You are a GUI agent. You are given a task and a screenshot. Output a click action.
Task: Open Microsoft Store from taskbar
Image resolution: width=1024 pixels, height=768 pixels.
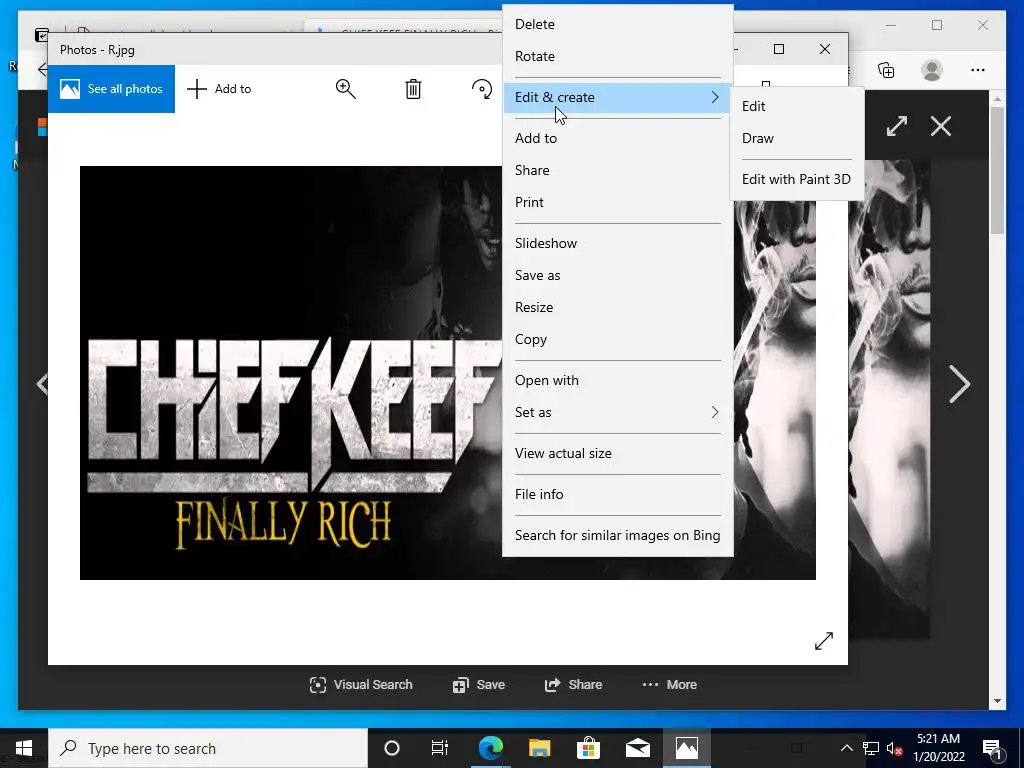[588, 748]
